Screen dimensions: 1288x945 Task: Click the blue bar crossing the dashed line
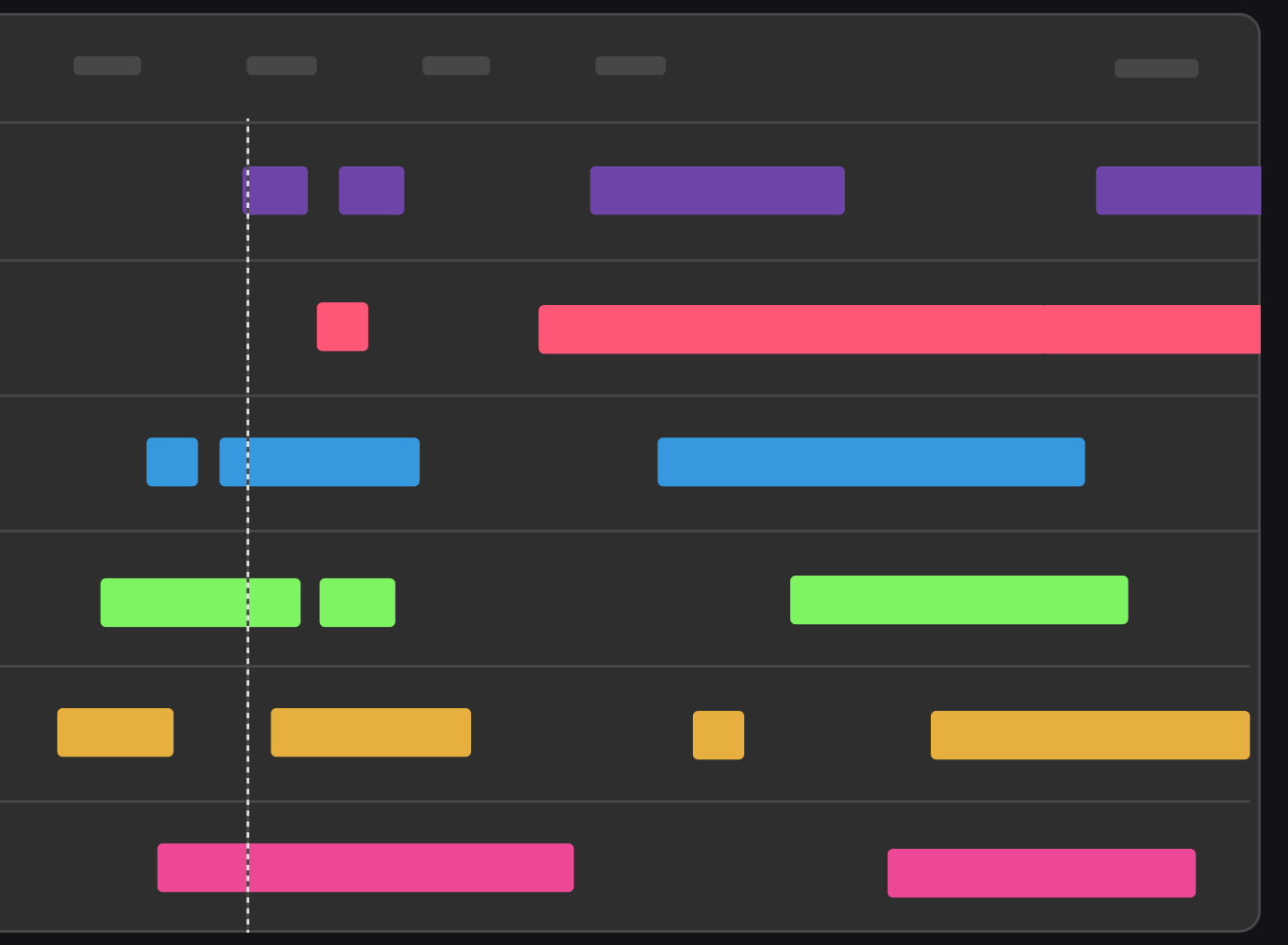tap(319, 462)
